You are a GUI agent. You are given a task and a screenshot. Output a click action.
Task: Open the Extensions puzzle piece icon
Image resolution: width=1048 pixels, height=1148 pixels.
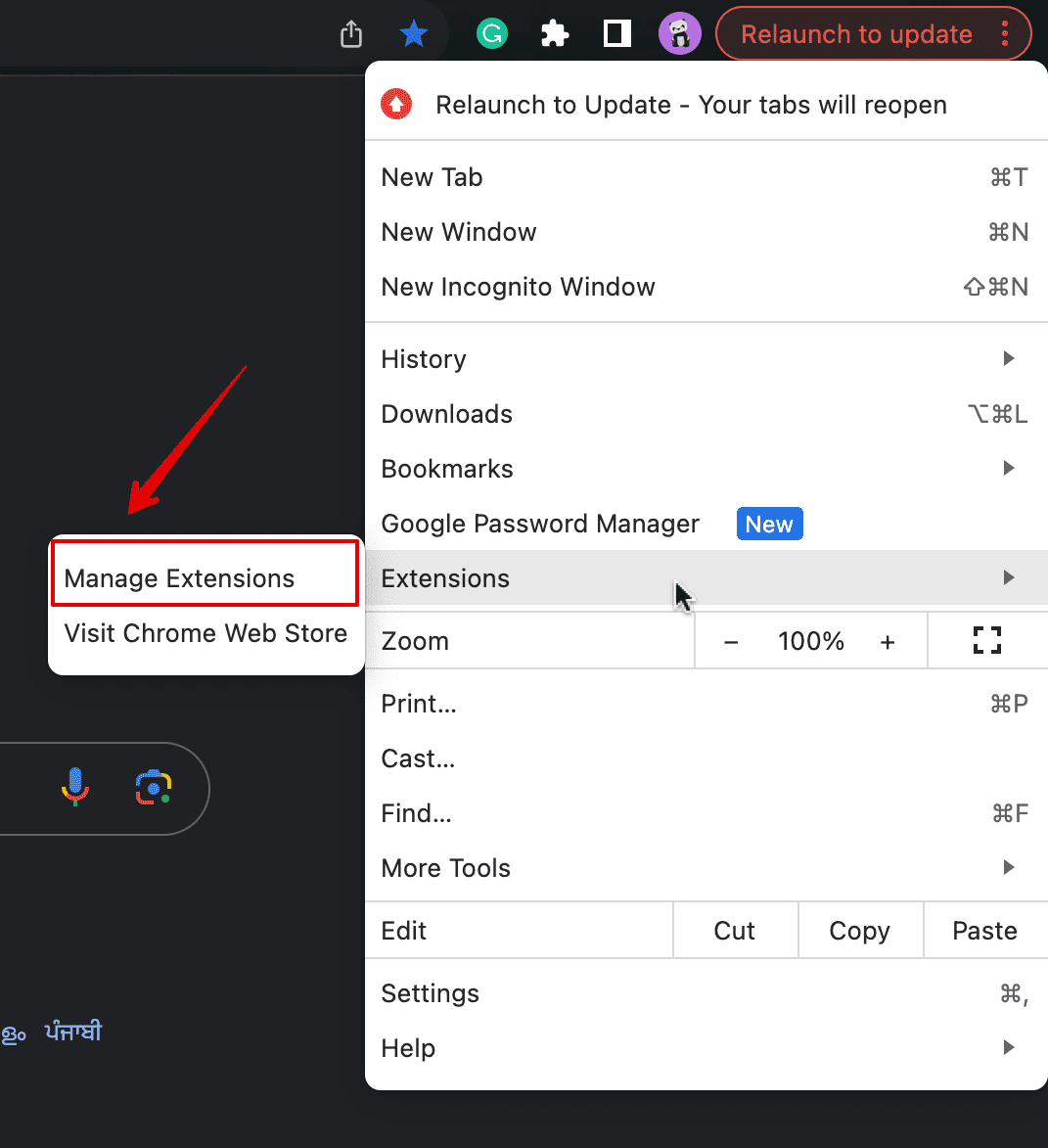click(555, 34)
